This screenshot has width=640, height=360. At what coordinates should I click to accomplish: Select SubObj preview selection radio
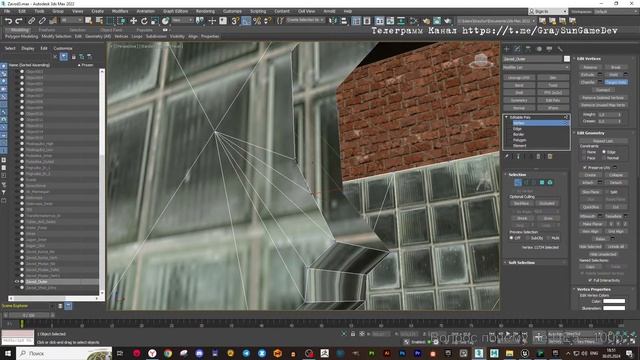527,238
